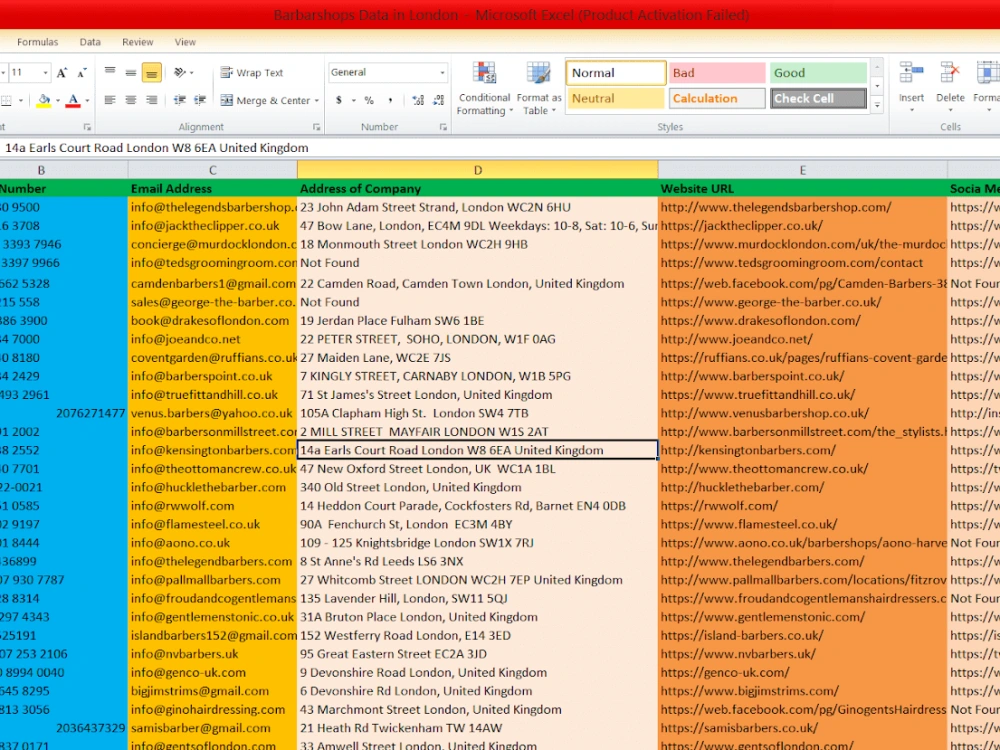Viewport: 1000px width, 750px height.
Task: Click the samisbarber@gmail.com cell
Action: pyautogui.click(x=212, y=728)
